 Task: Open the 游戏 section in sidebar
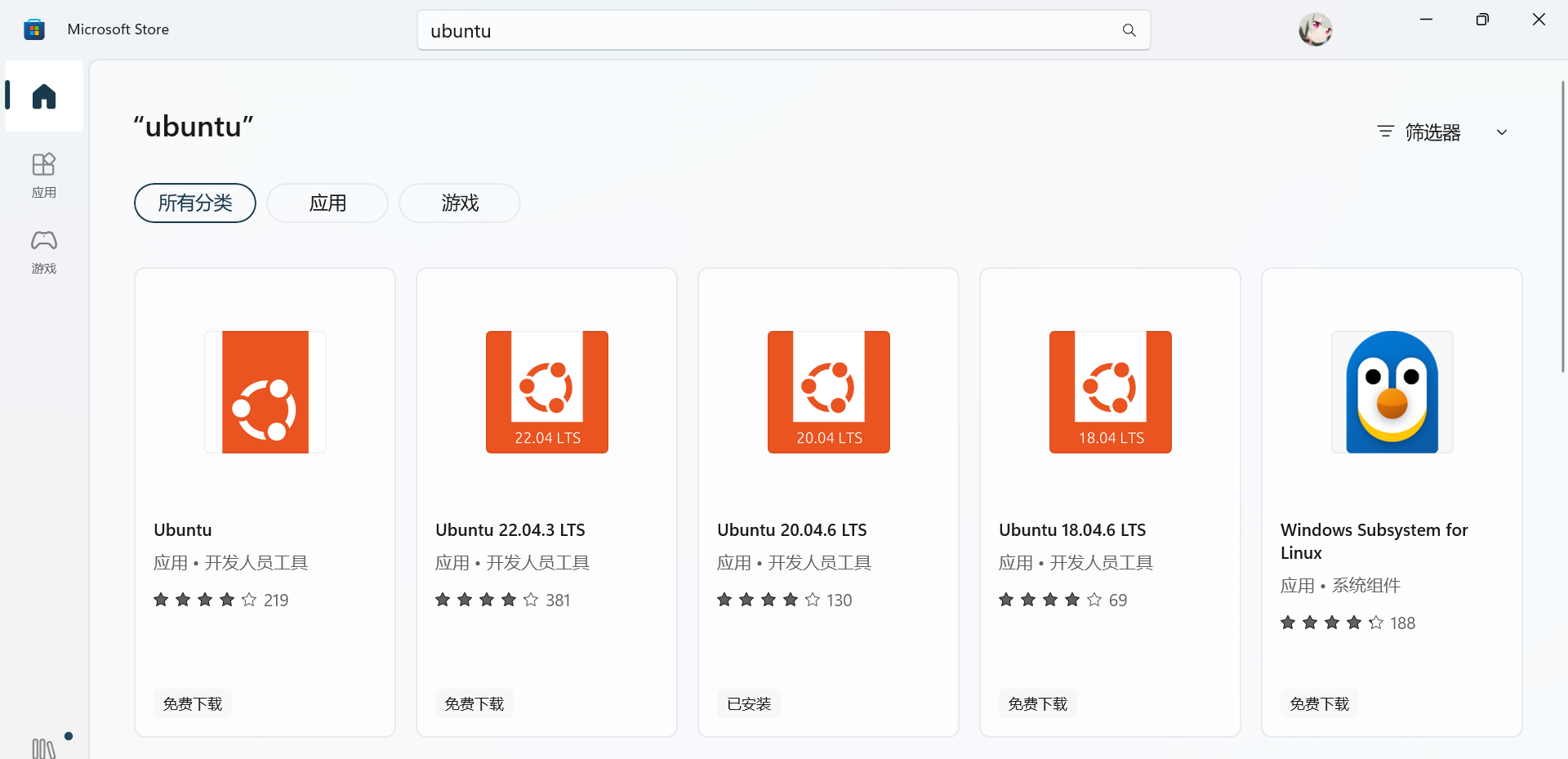coord(44,252)
